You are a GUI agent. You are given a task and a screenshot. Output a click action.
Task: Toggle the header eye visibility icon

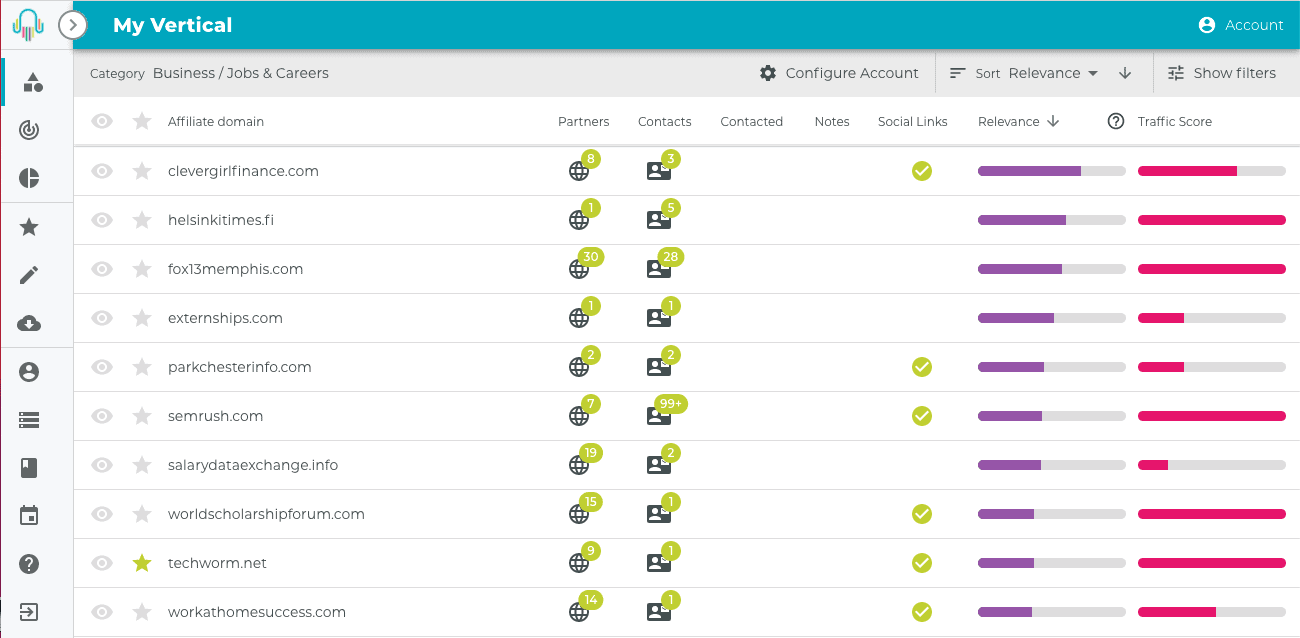coord(102,121)
